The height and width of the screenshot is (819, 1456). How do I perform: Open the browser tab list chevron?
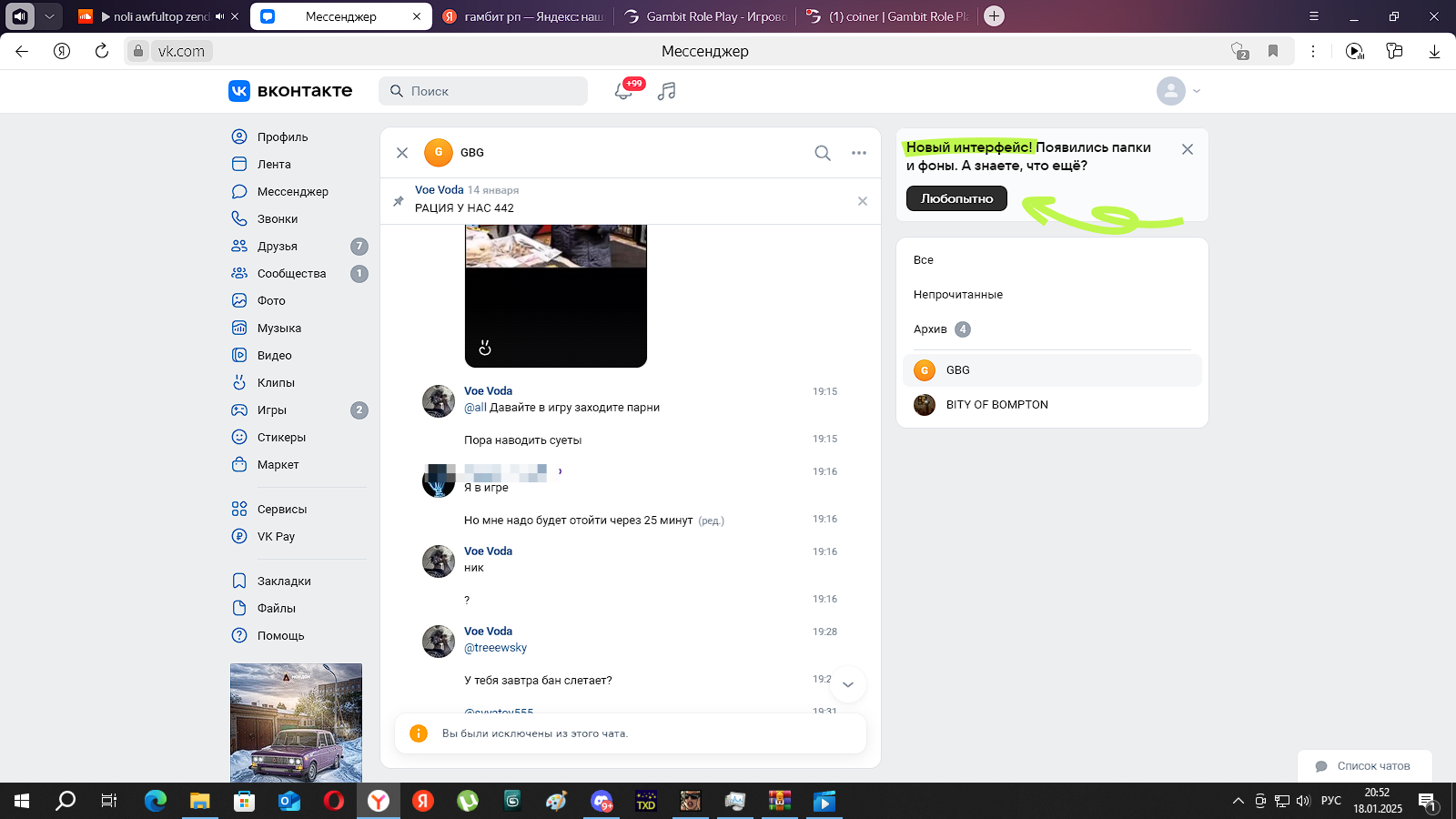tap(50, 16)
